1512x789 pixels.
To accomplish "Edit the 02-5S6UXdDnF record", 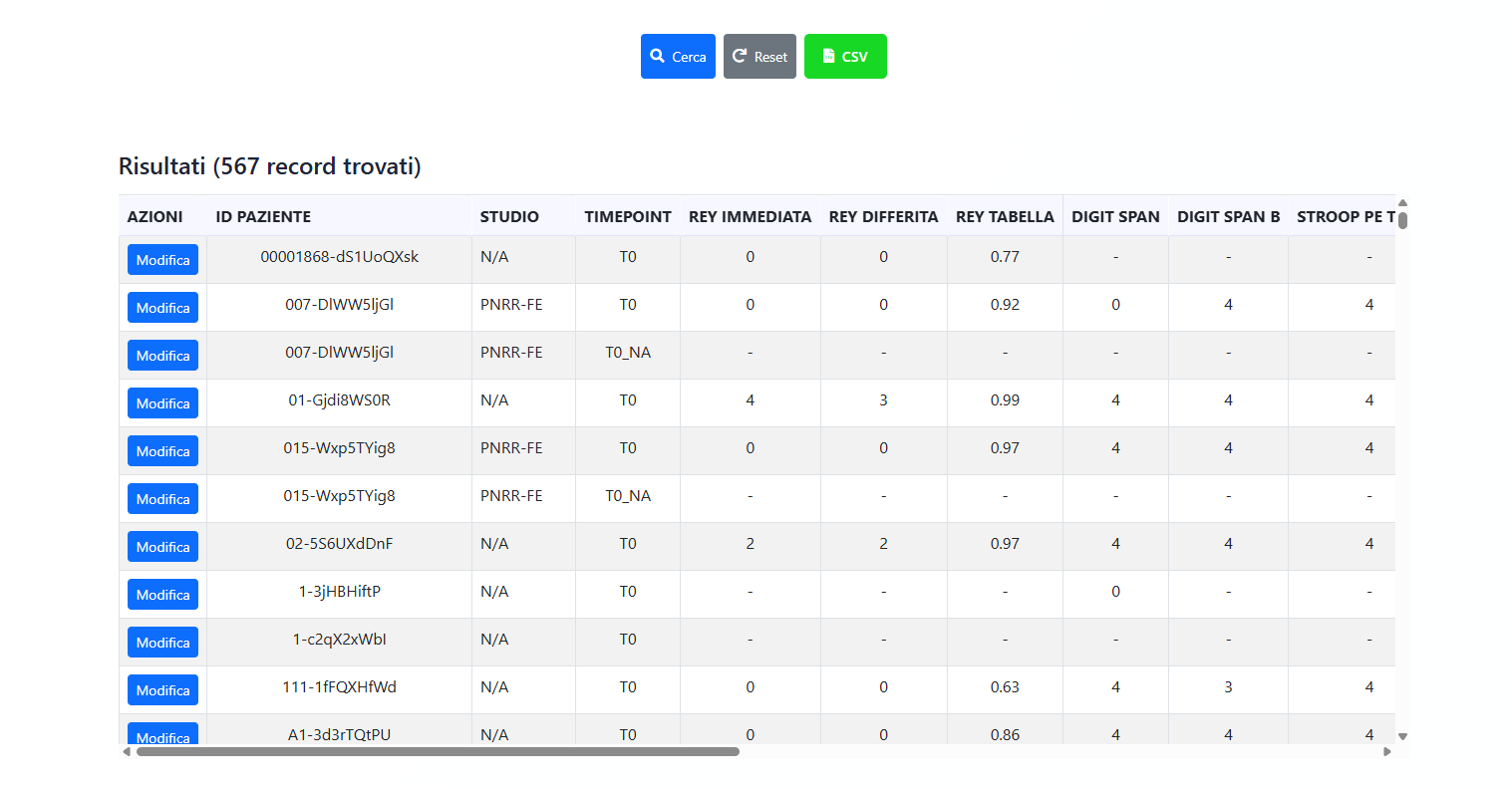I will pos(162,547).
